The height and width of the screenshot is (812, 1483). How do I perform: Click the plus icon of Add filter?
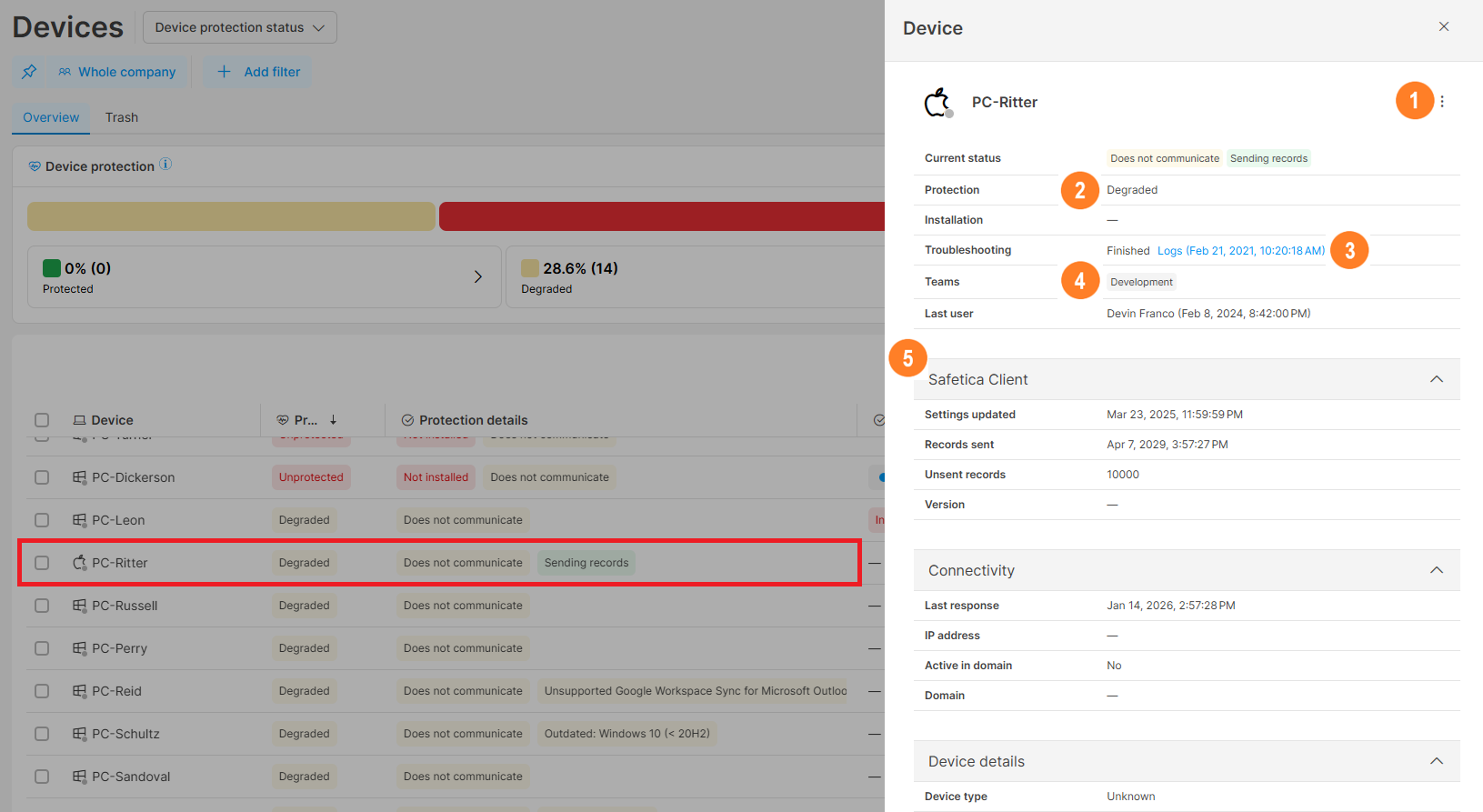224,72
